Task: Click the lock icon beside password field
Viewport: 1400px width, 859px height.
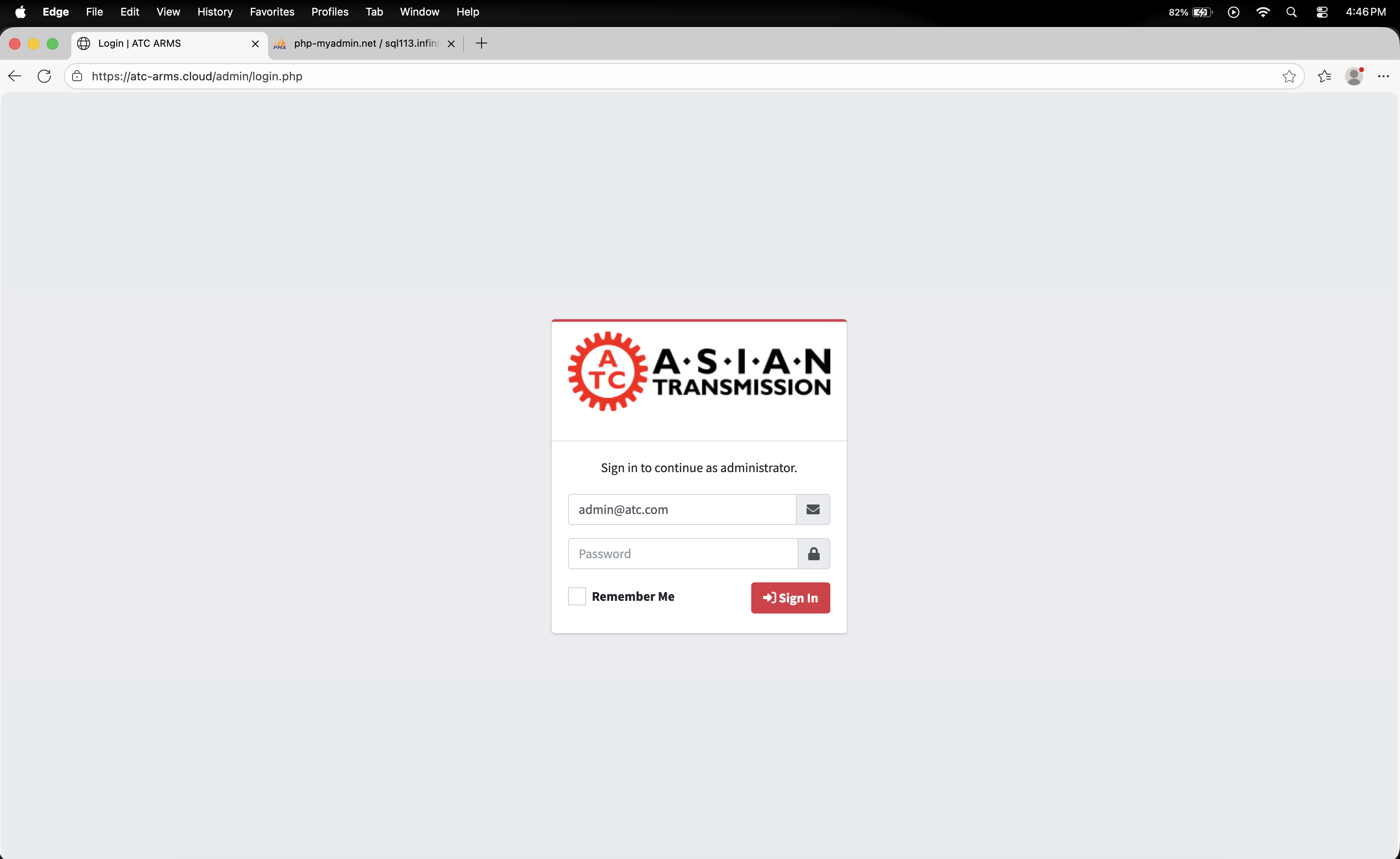Action: [x=814, y=553]
